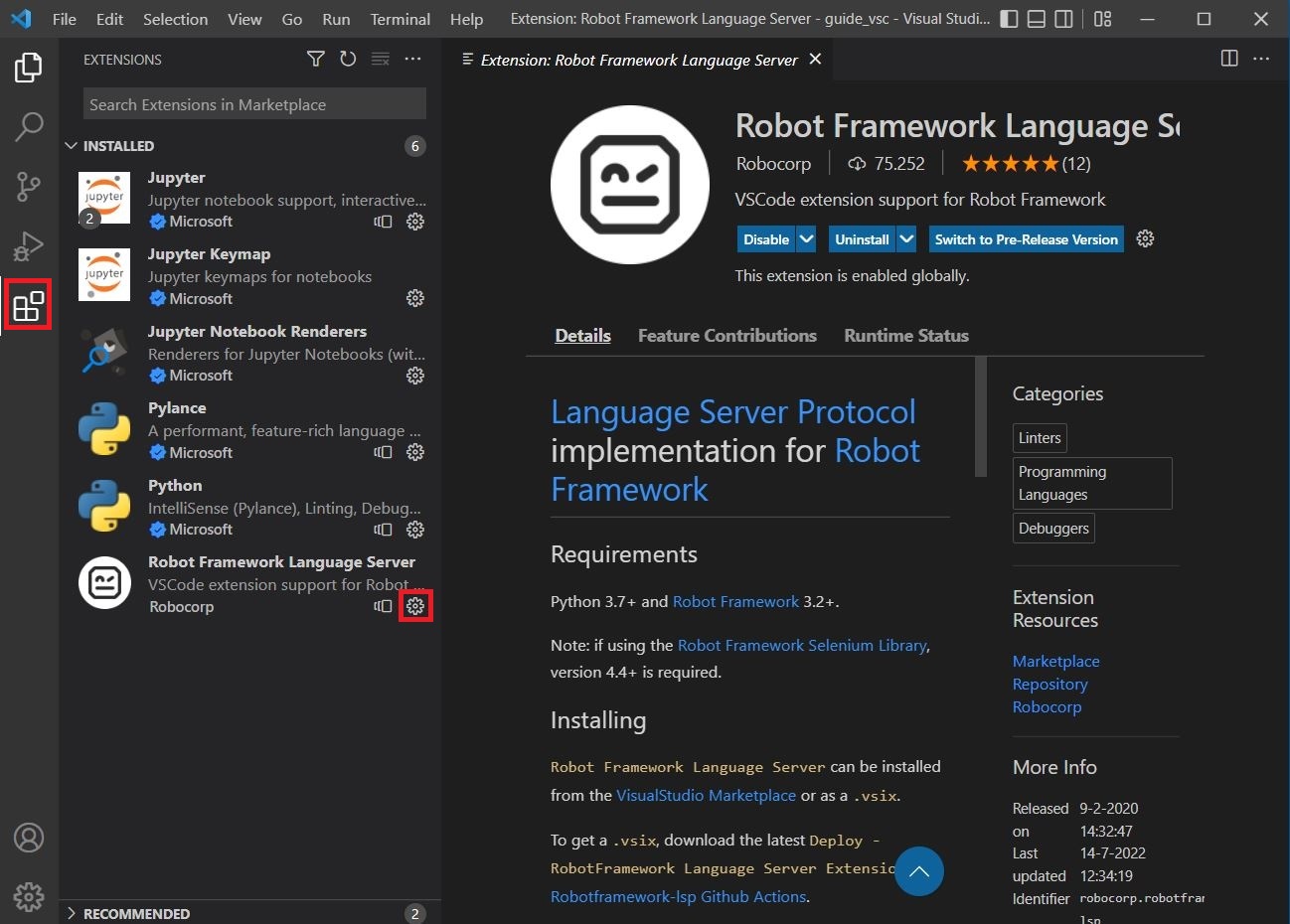
Task: Click the star rating of the extension
Action: (1010, 164)
